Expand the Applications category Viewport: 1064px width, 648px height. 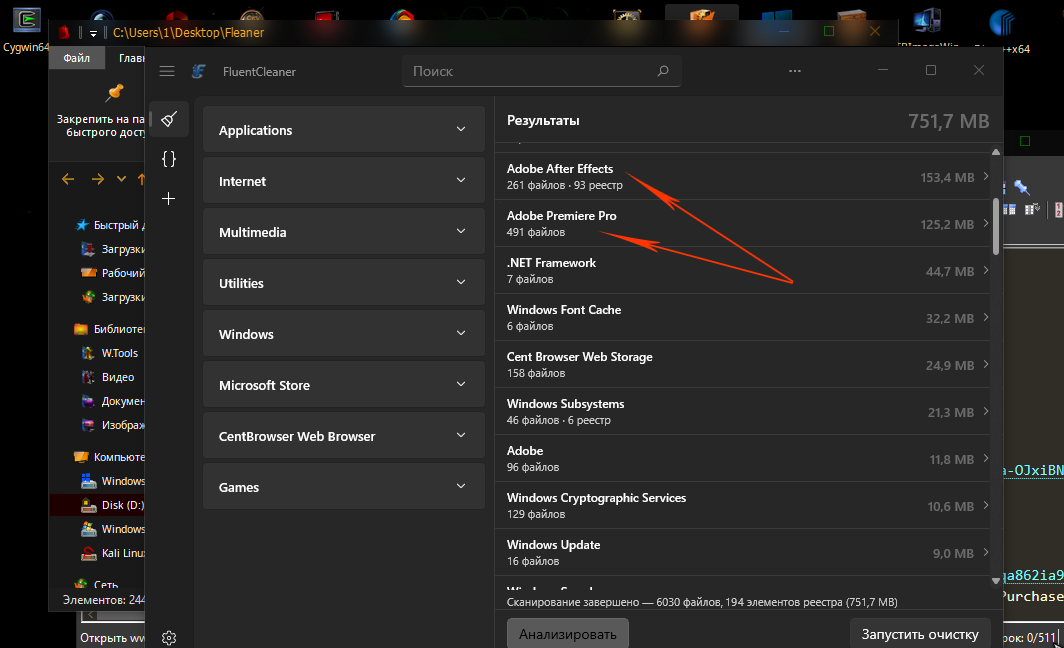click(343, 129)
